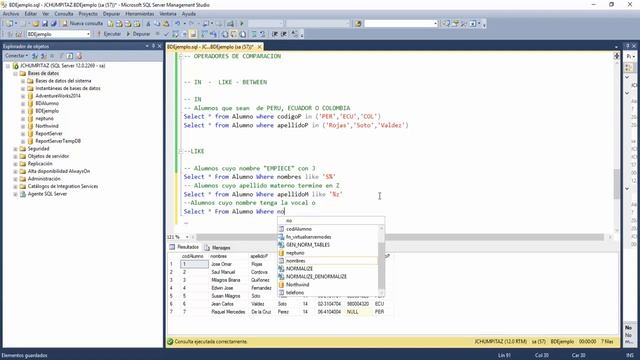Select 'NORMALIZE_DENORMALIZE' in autocomplete list
Screen dimensions: 640x360
click(x=328, y=276)
